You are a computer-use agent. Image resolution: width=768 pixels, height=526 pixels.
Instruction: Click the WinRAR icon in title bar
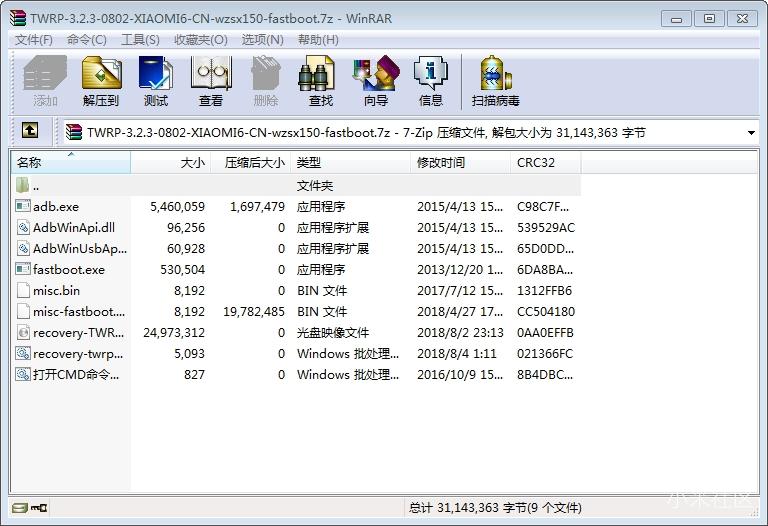pos(18,18)
